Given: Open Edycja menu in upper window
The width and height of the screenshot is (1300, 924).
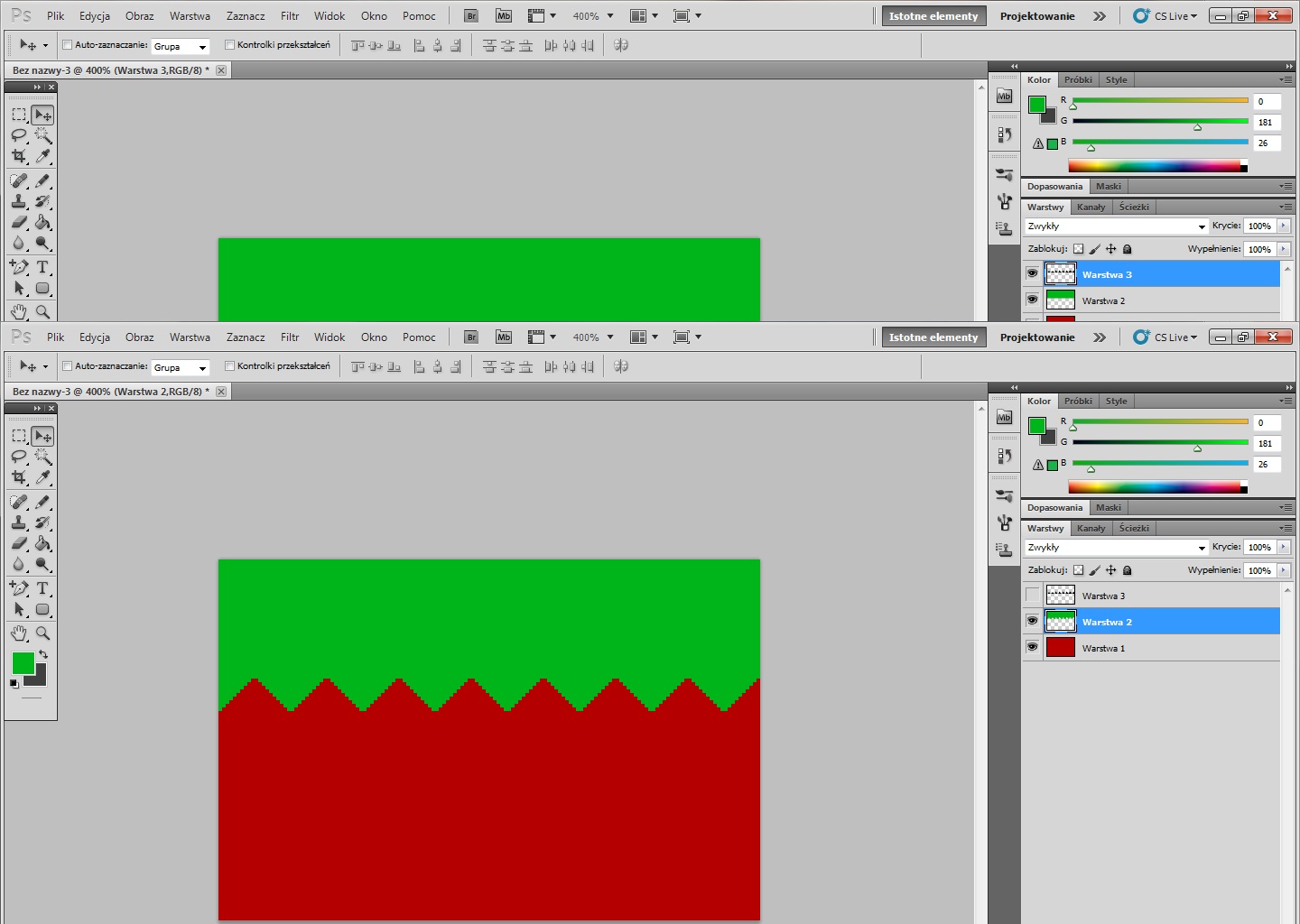Looking at the screenshot, I should coord(95,16).
